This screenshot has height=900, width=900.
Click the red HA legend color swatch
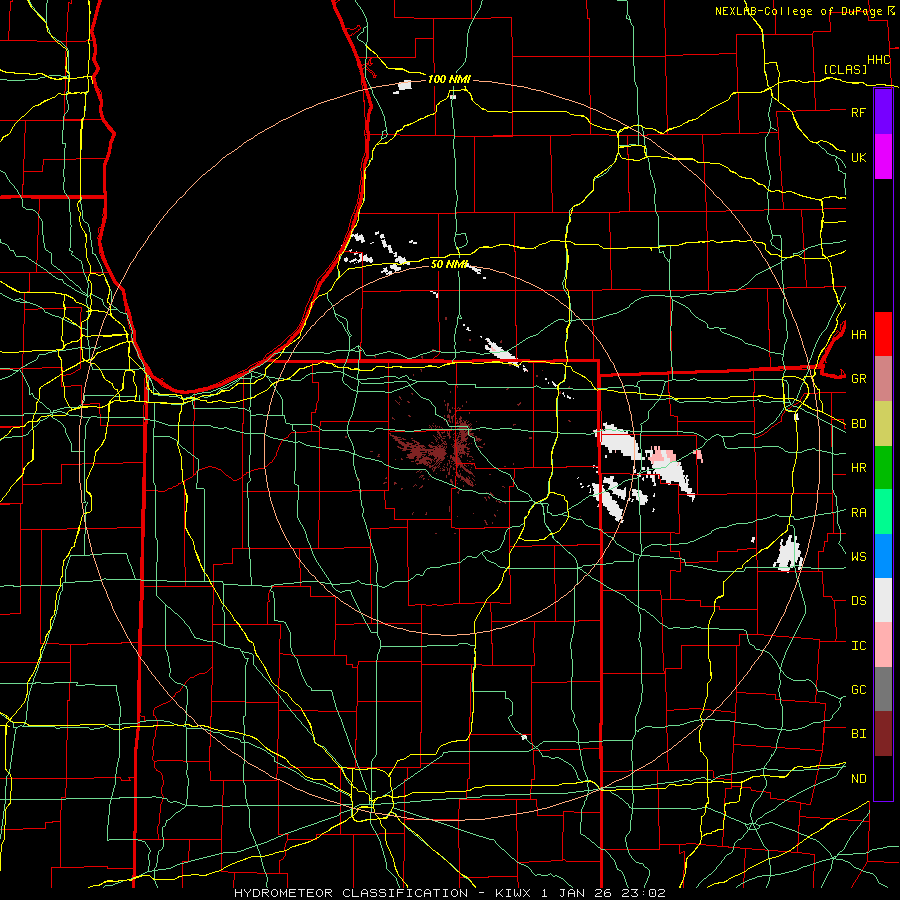pyautogui.click(x=883, y=334)
